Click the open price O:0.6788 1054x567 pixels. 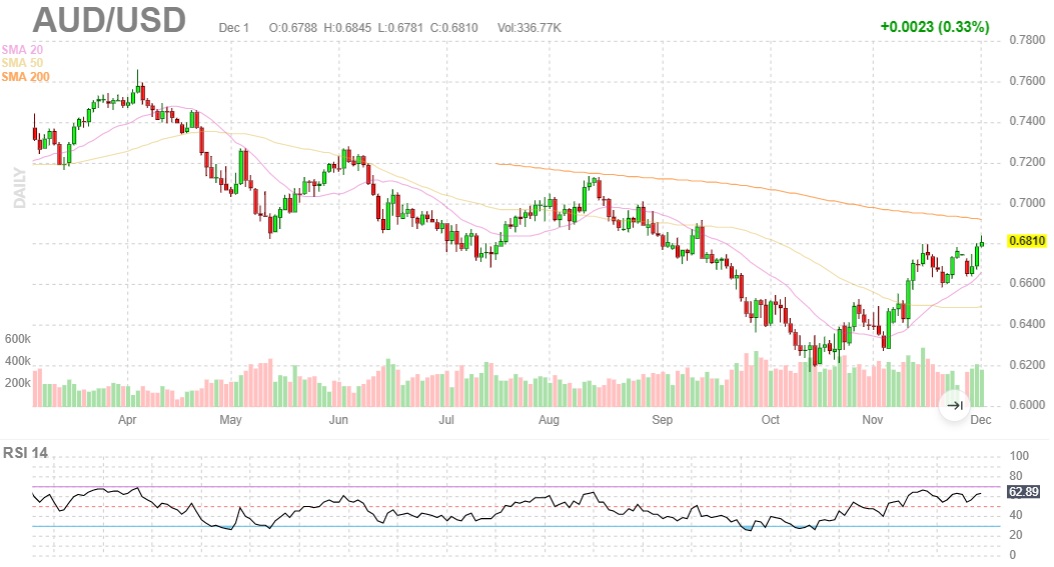point(293,28)
